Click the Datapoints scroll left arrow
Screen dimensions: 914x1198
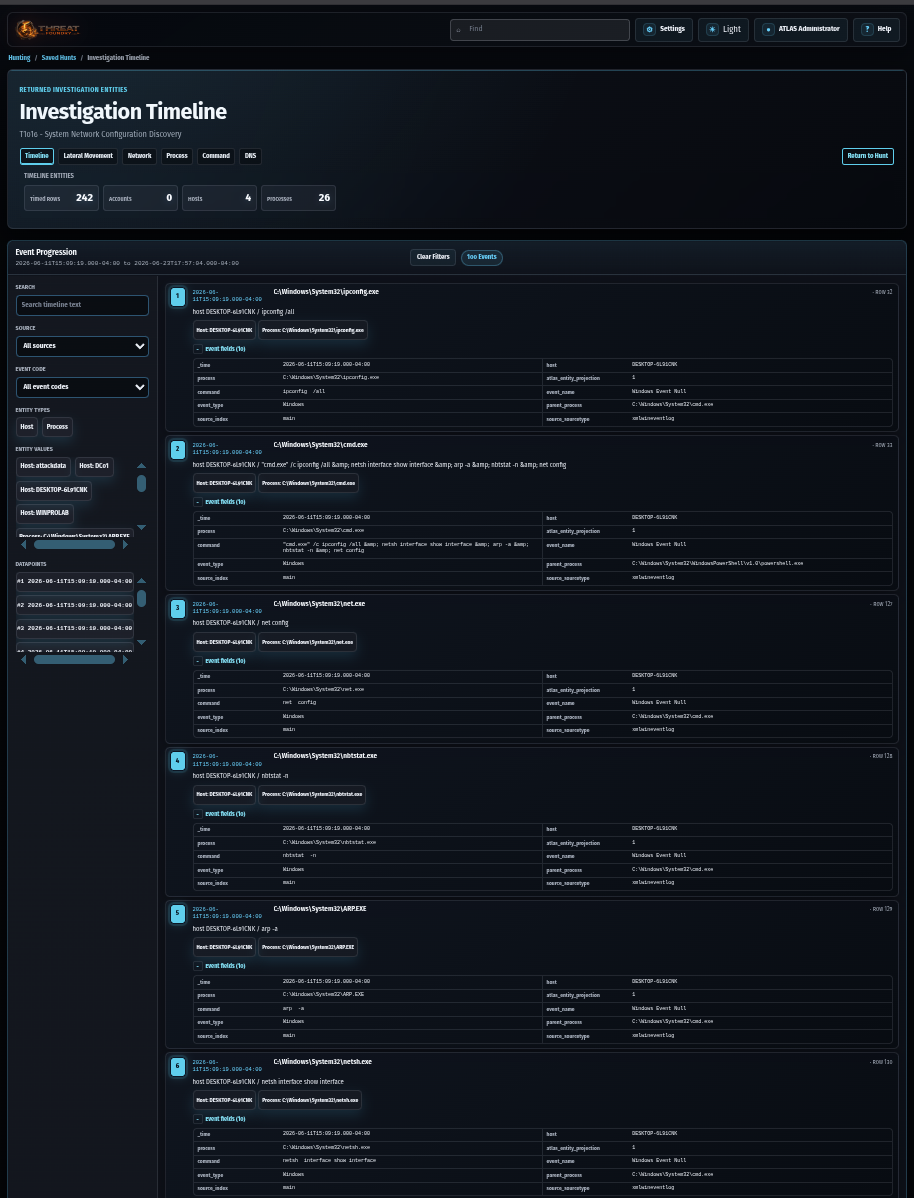click(23, 659)
